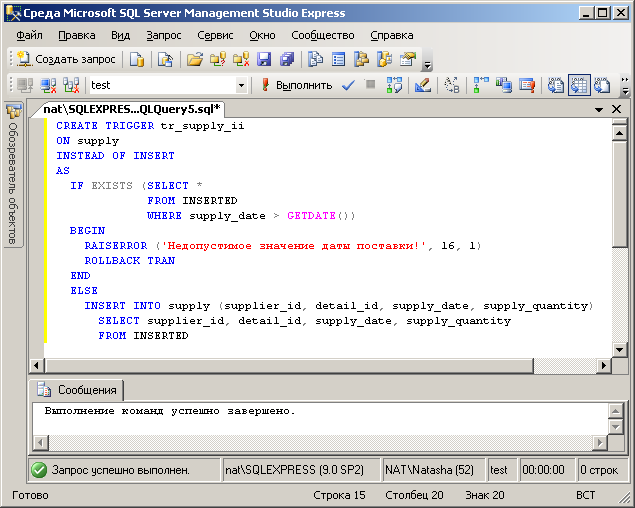The width and height of the screenshot is (635, 508).
Task: Click the messages pane scroll left arrow
Action: [40, 442]
